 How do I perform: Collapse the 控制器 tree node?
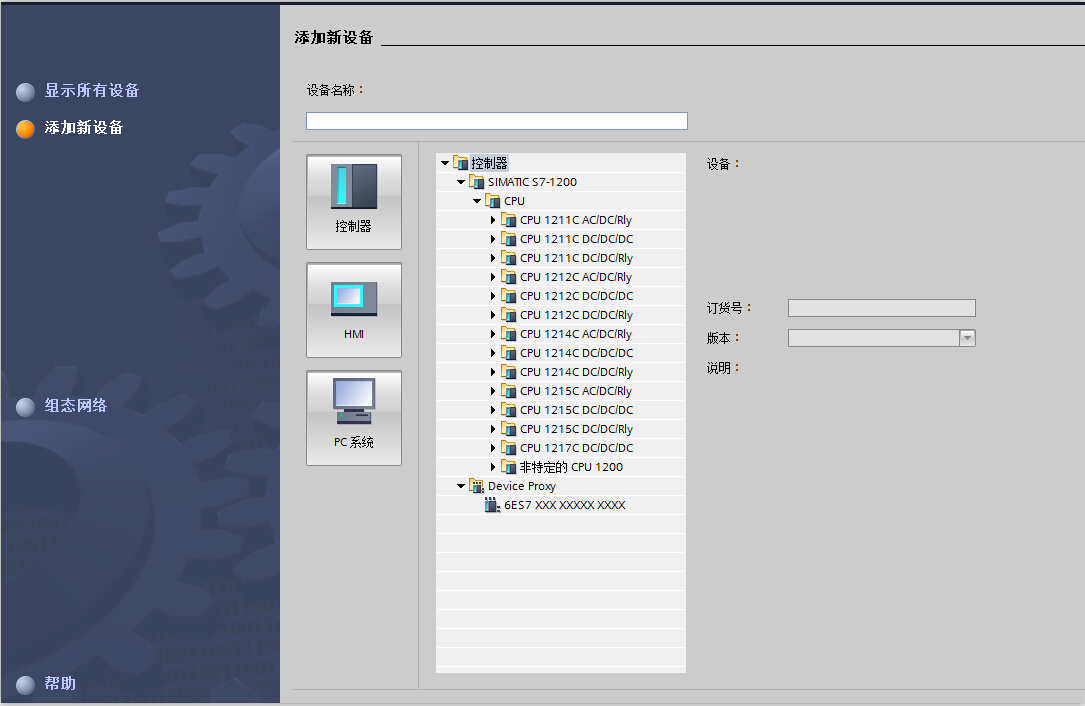point(445,163)
